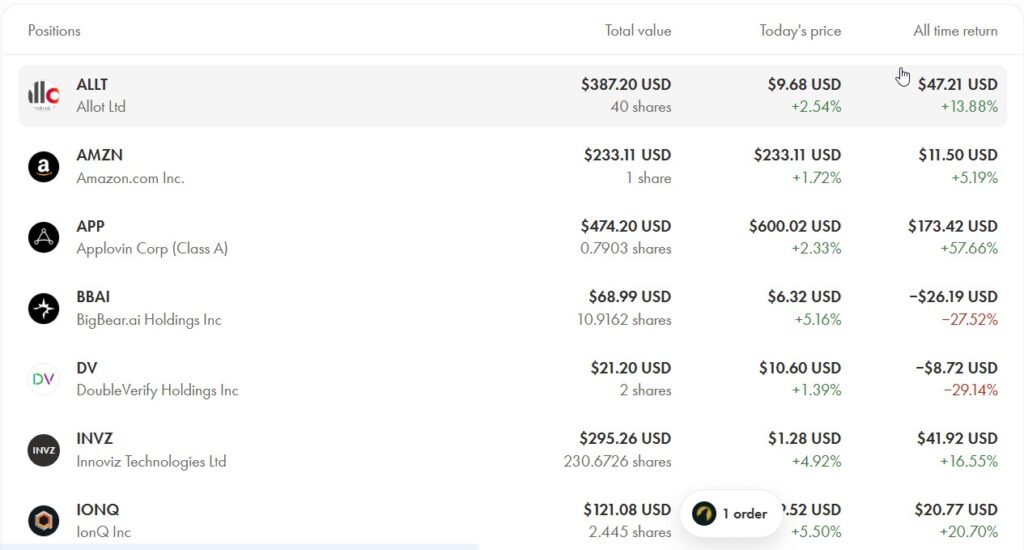Sort by the Today's price column header

[x=800, y=31]
